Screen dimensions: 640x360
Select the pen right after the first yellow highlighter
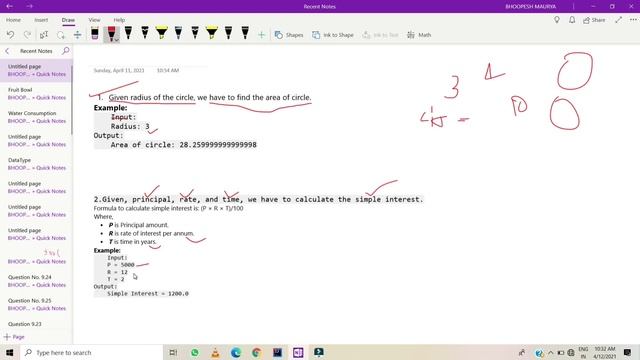click(178, 33)
